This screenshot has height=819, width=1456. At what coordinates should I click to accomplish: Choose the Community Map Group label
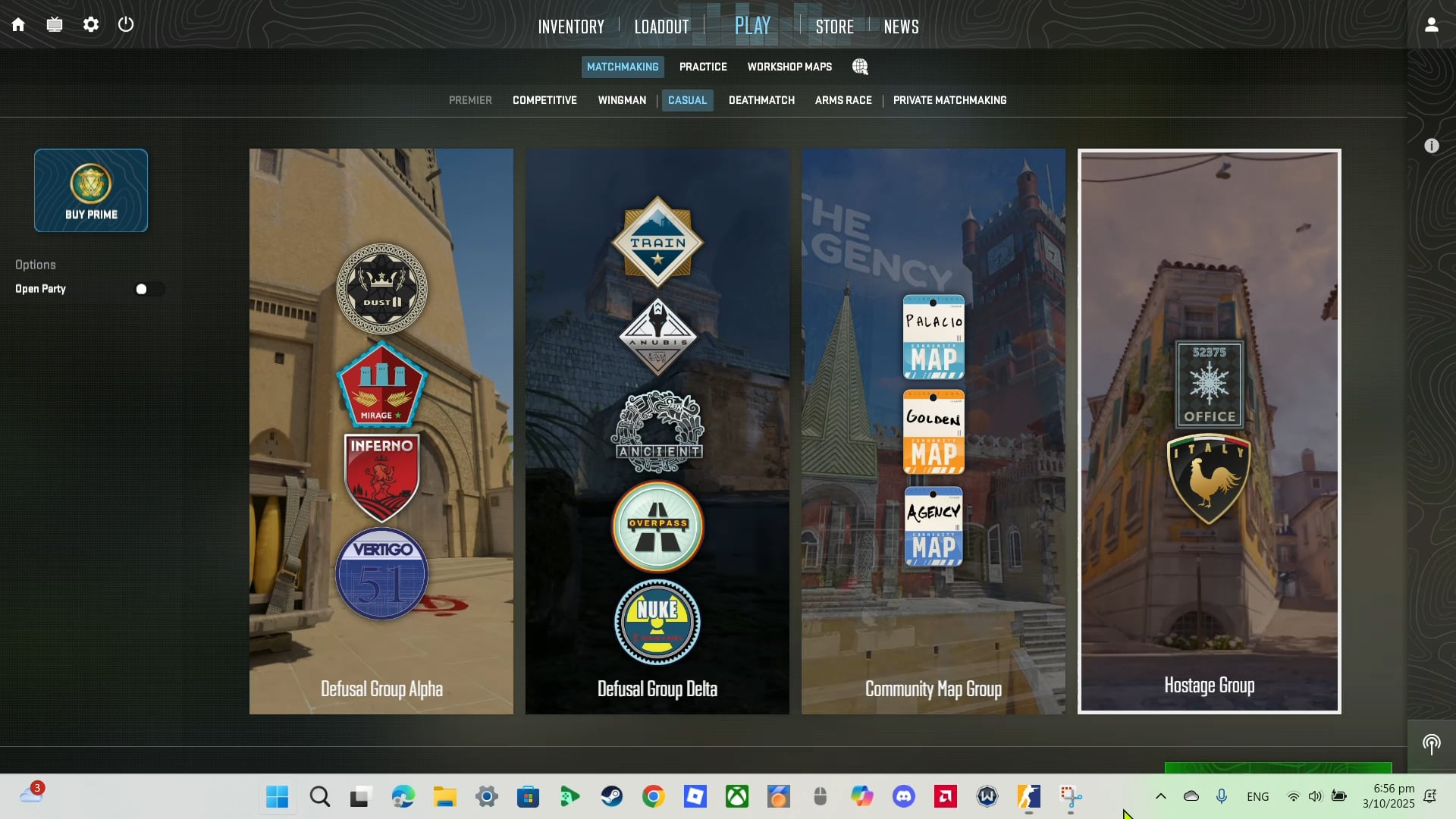[x=934, y=689]
